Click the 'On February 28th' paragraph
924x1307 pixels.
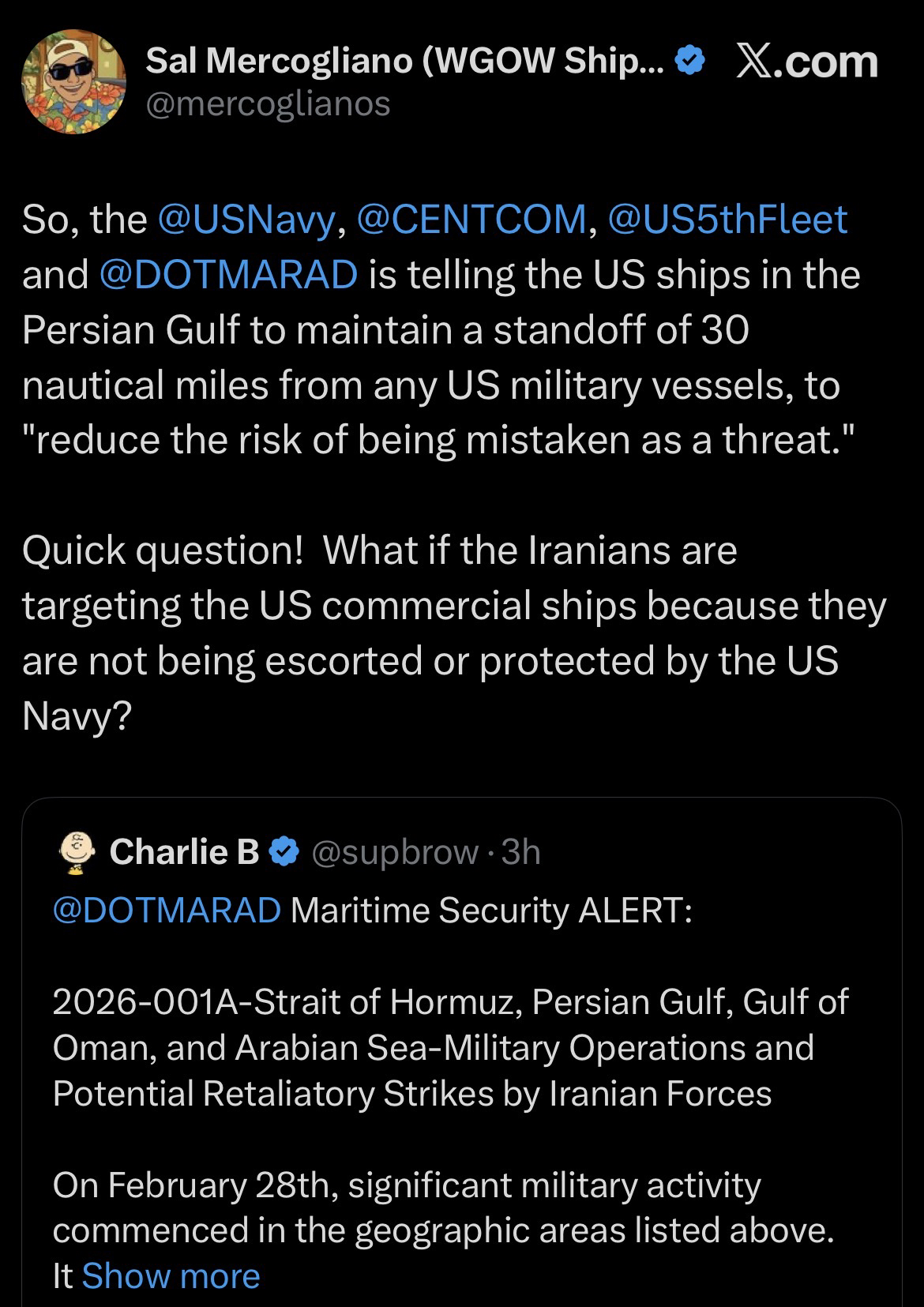point(442,1207)
